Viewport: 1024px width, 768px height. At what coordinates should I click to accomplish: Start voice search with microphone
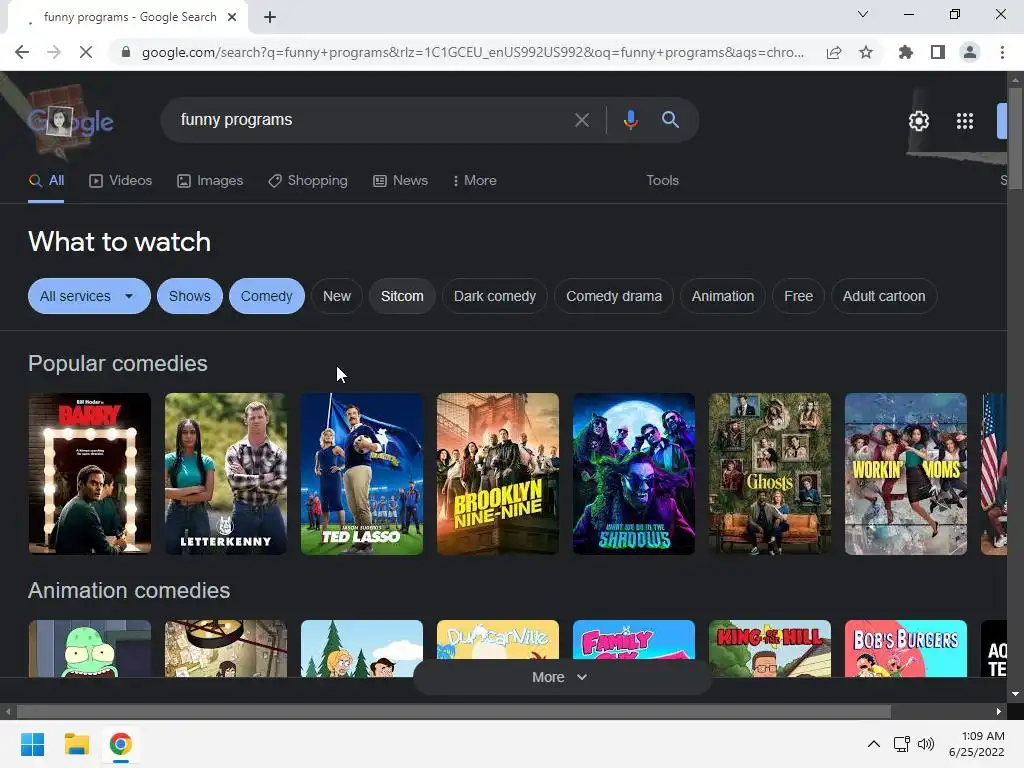coord(630,120)
